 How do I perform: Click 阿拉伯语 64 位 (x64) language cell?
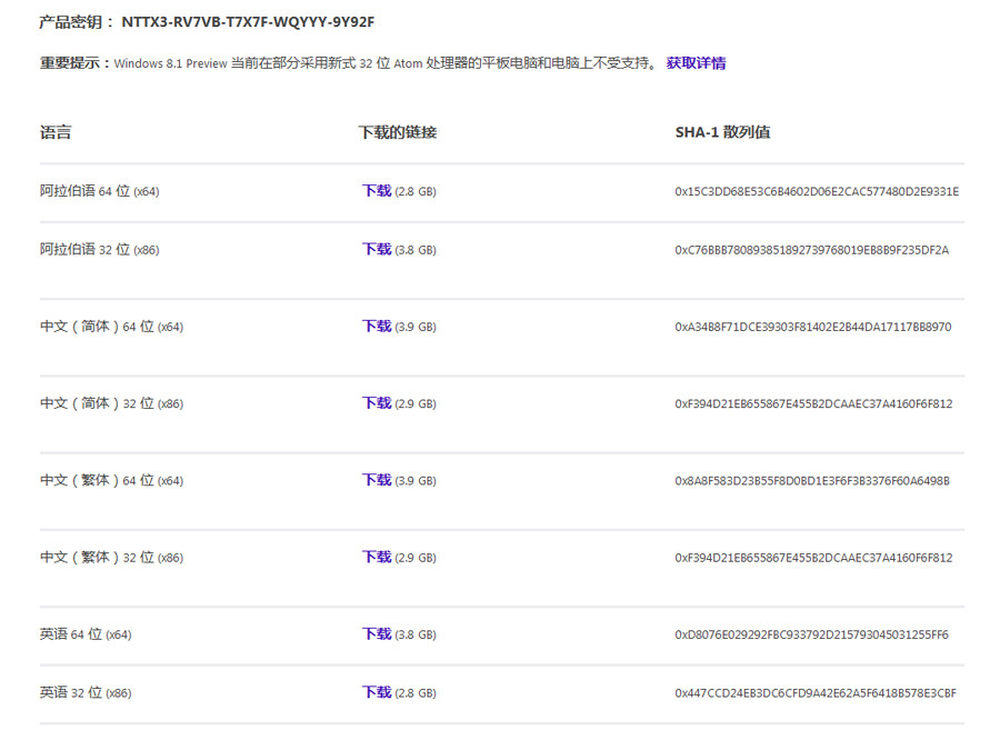point(99,191)
